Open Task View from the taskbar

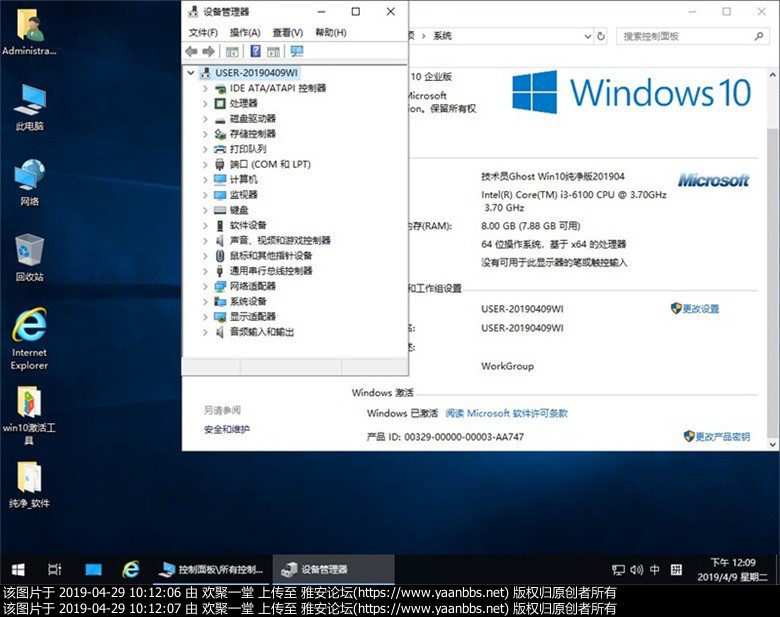(55, 569)
